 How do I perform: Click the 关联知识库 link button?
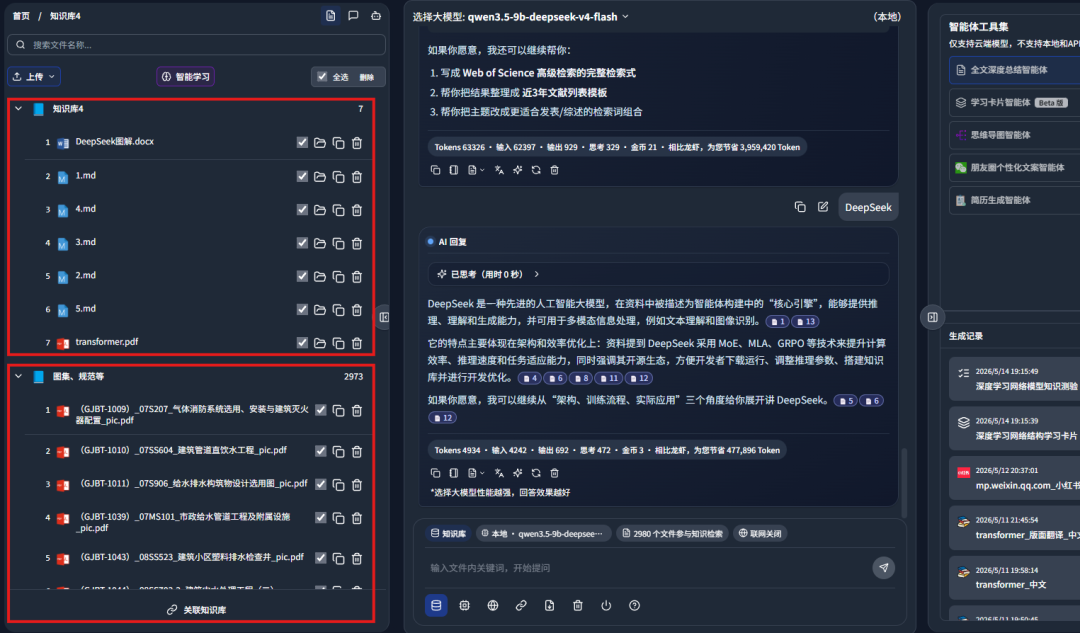click(x=196, y=610)
